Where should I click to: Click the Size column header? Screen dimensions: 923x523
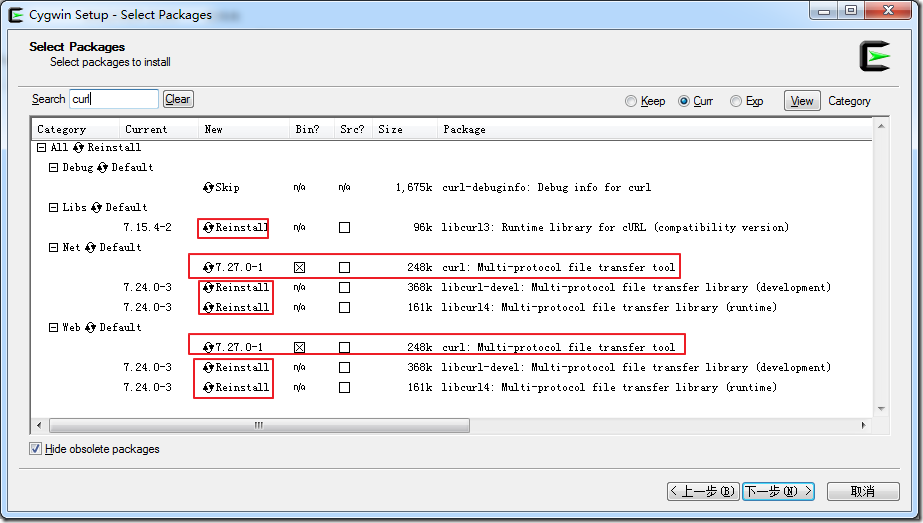tap(405, 130)
